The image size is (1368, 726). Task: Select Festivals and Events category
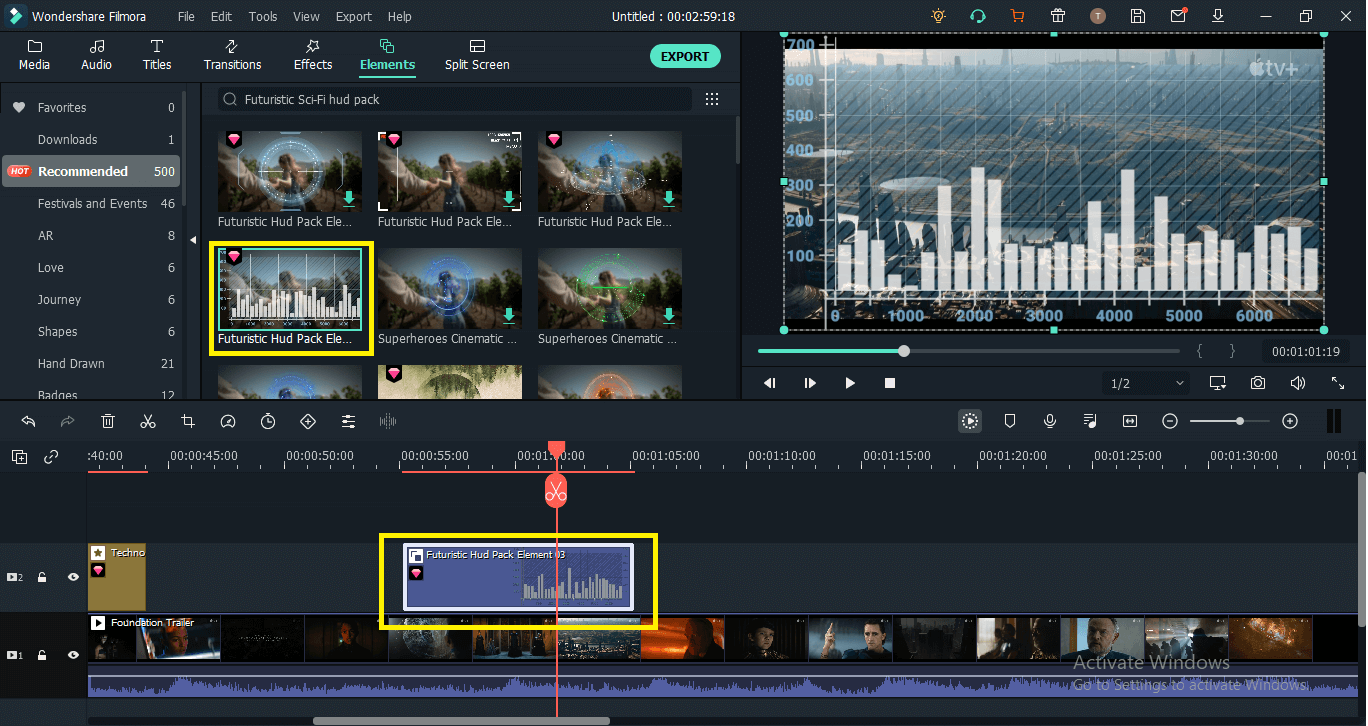[x=91, y=203]
